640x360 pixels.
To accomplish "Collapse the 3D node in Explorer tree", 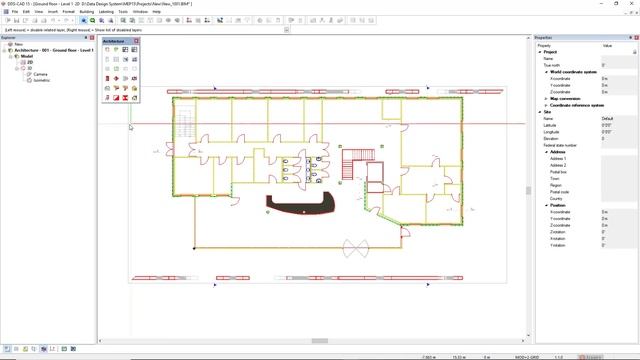I will (x=17, y=69).
